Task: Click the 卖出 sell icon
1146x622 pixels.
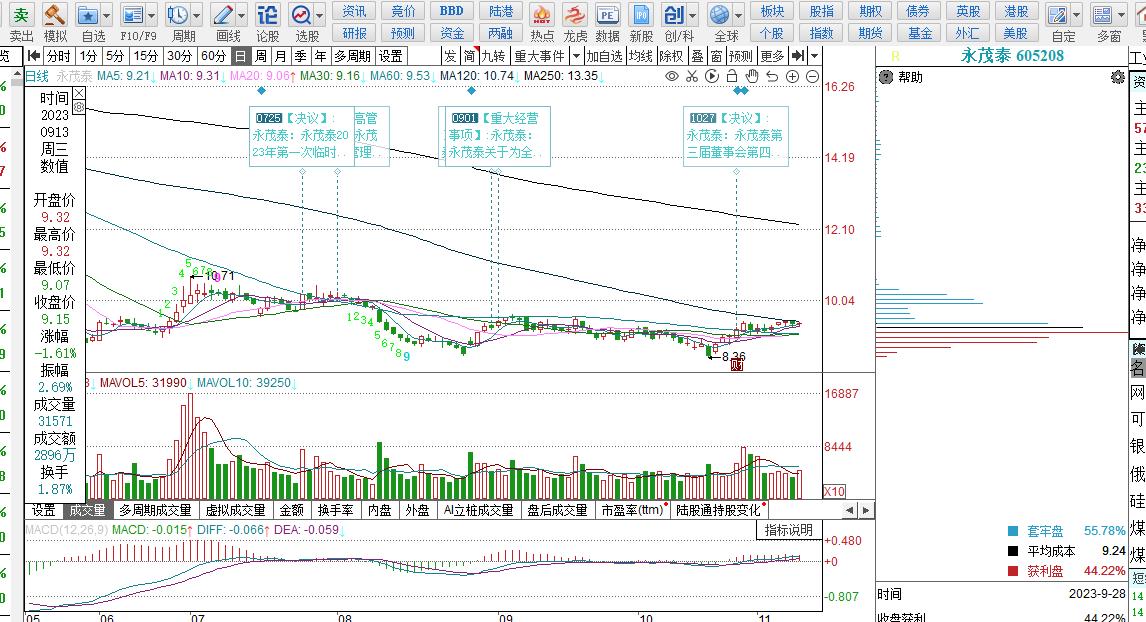Action: click(20, 15)
